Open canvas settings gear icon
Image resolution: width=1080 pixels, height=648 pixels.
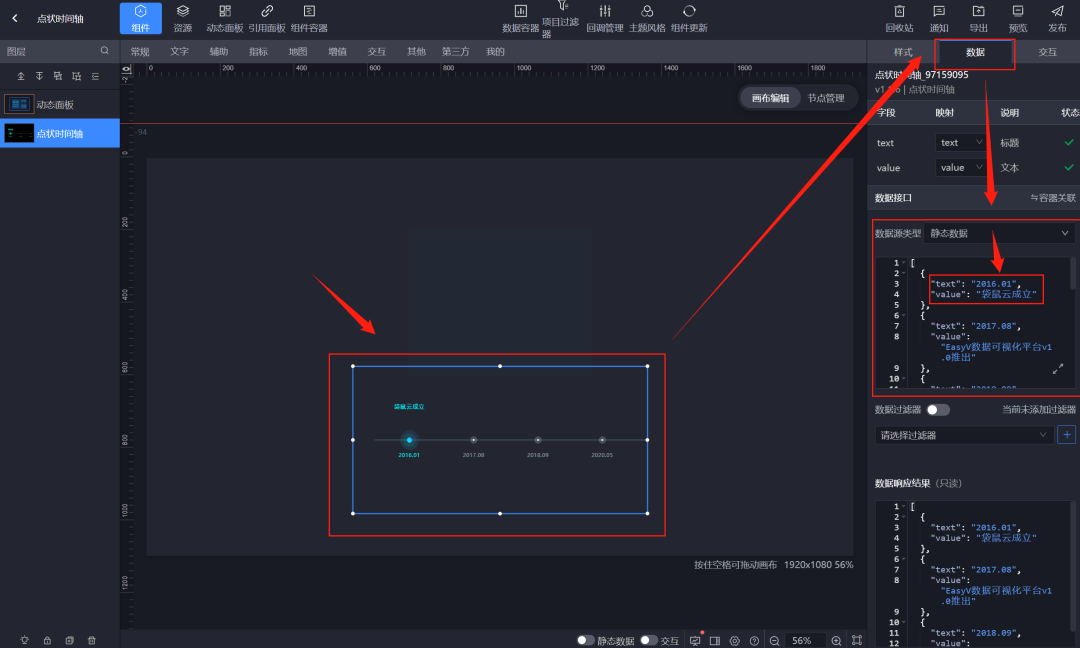click(735, 640)
